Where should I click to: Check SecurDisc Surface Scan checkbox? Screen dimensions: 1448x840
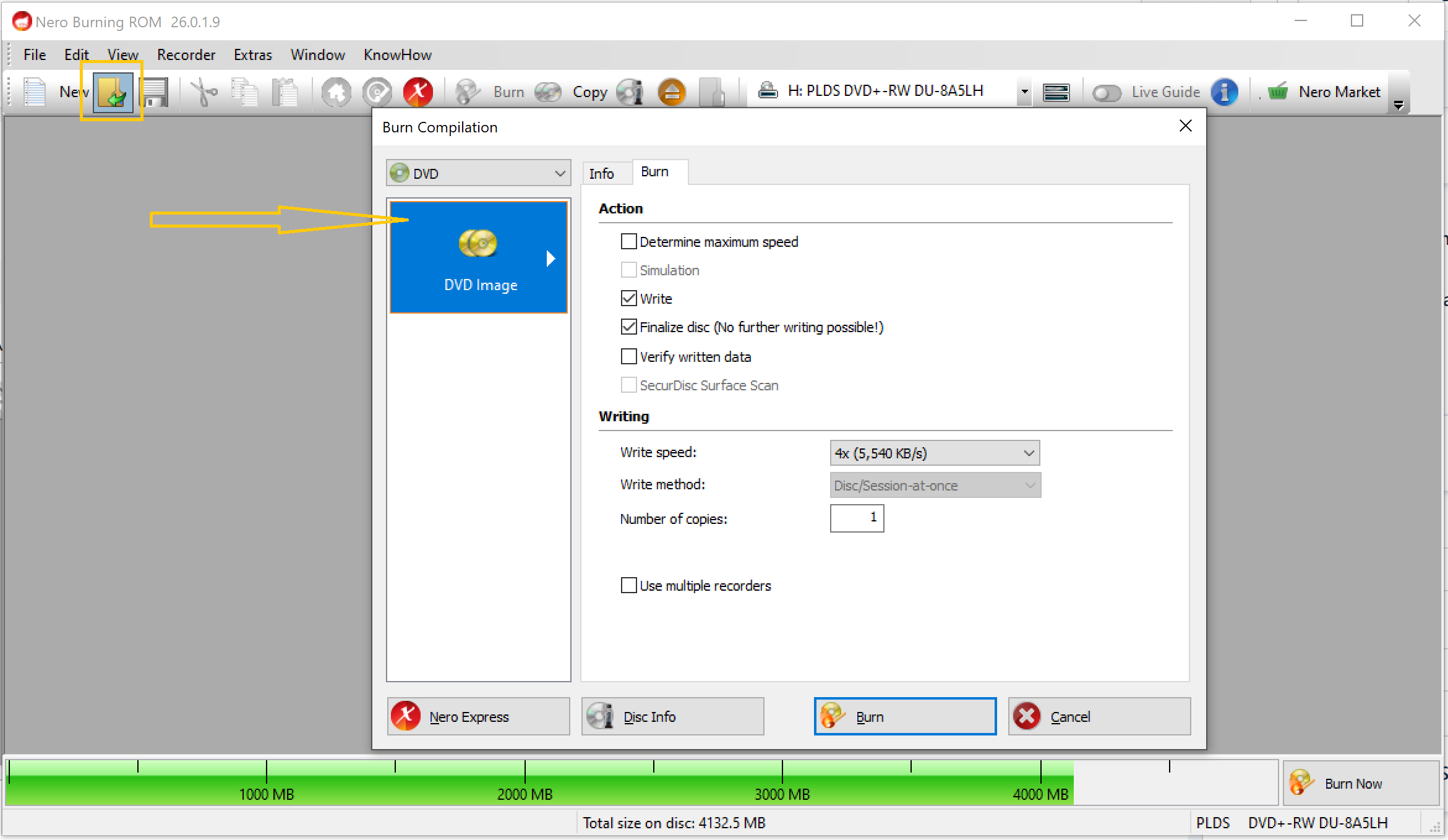pos(628,385)
